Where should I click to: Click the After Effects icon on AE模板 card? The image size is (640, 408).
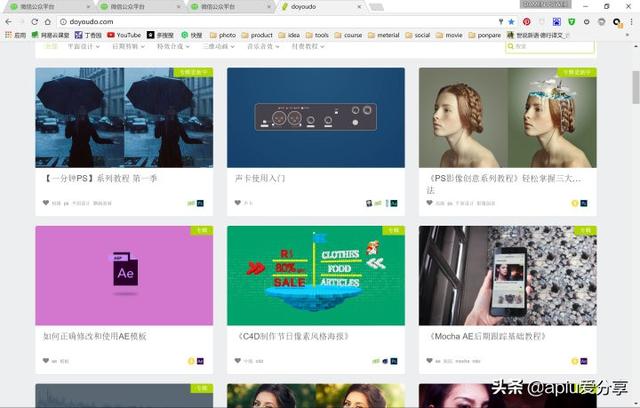click(x=200, y=361)
